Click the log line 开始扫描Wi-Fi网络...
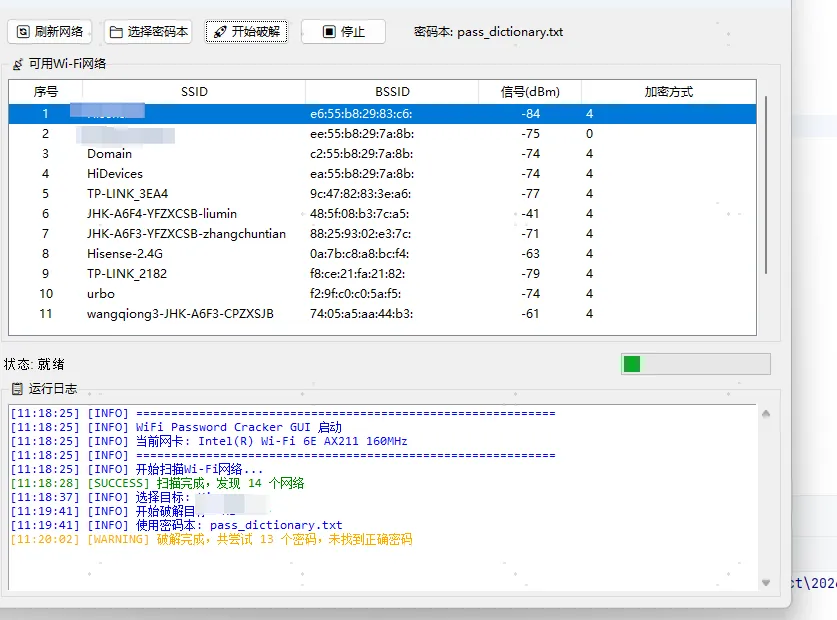Screen dimensions: 837x620 137,469
